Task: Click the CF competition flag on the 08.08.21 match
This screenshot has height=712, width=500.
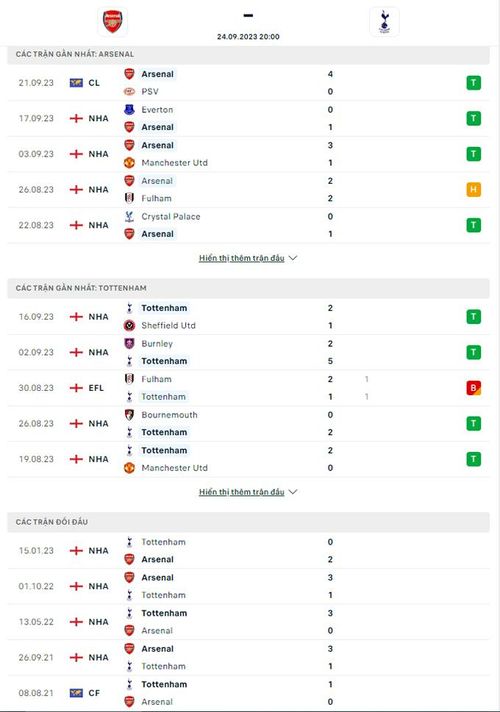Action: (76, 693)
